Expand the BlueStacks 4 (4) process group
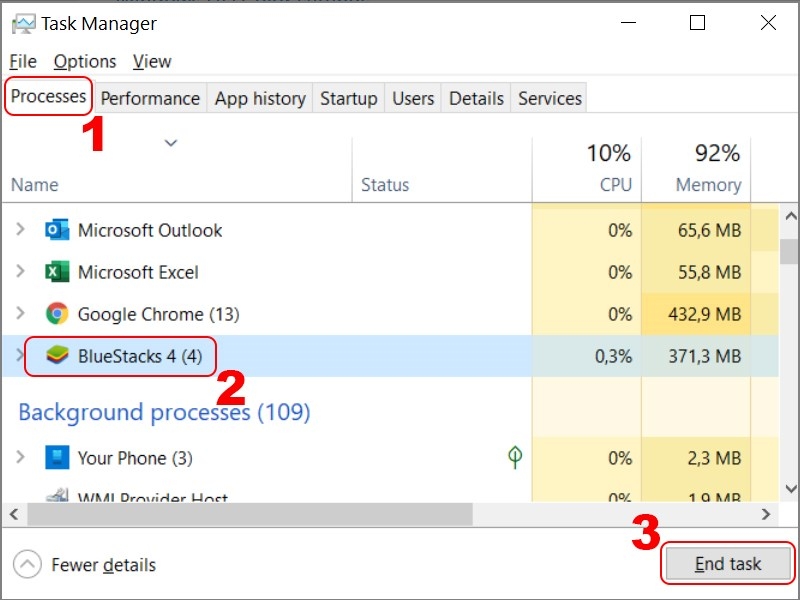The width and height of the screenshot is (800, 600). (19, 355)
